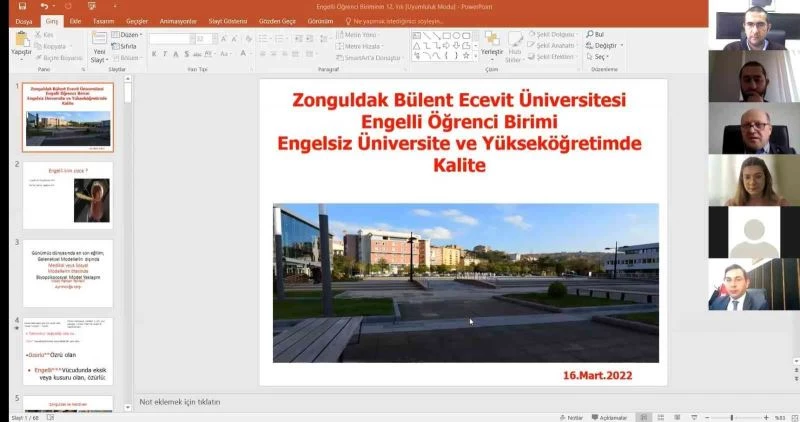Click the Biçim Boyacısı format painter
This screenshot has height=422, width=800.
click(59, 58)
